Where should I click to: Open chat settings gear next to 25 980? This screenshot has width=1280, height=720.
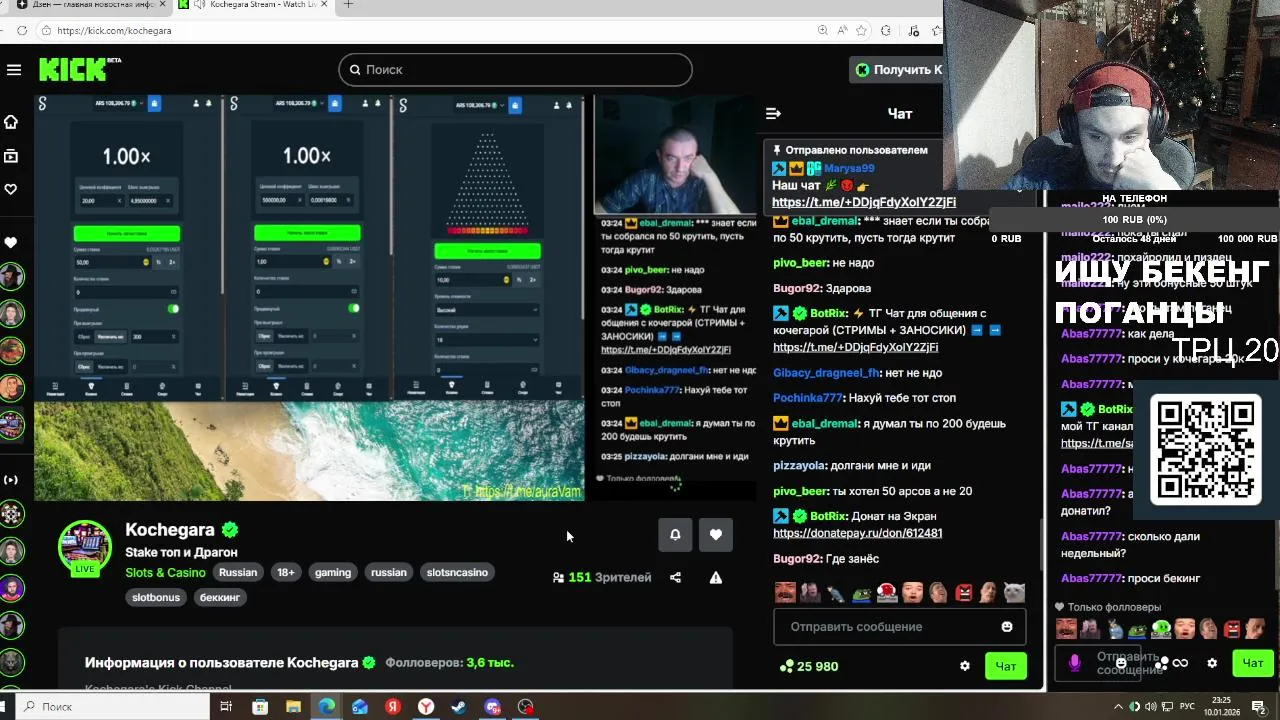965,666
